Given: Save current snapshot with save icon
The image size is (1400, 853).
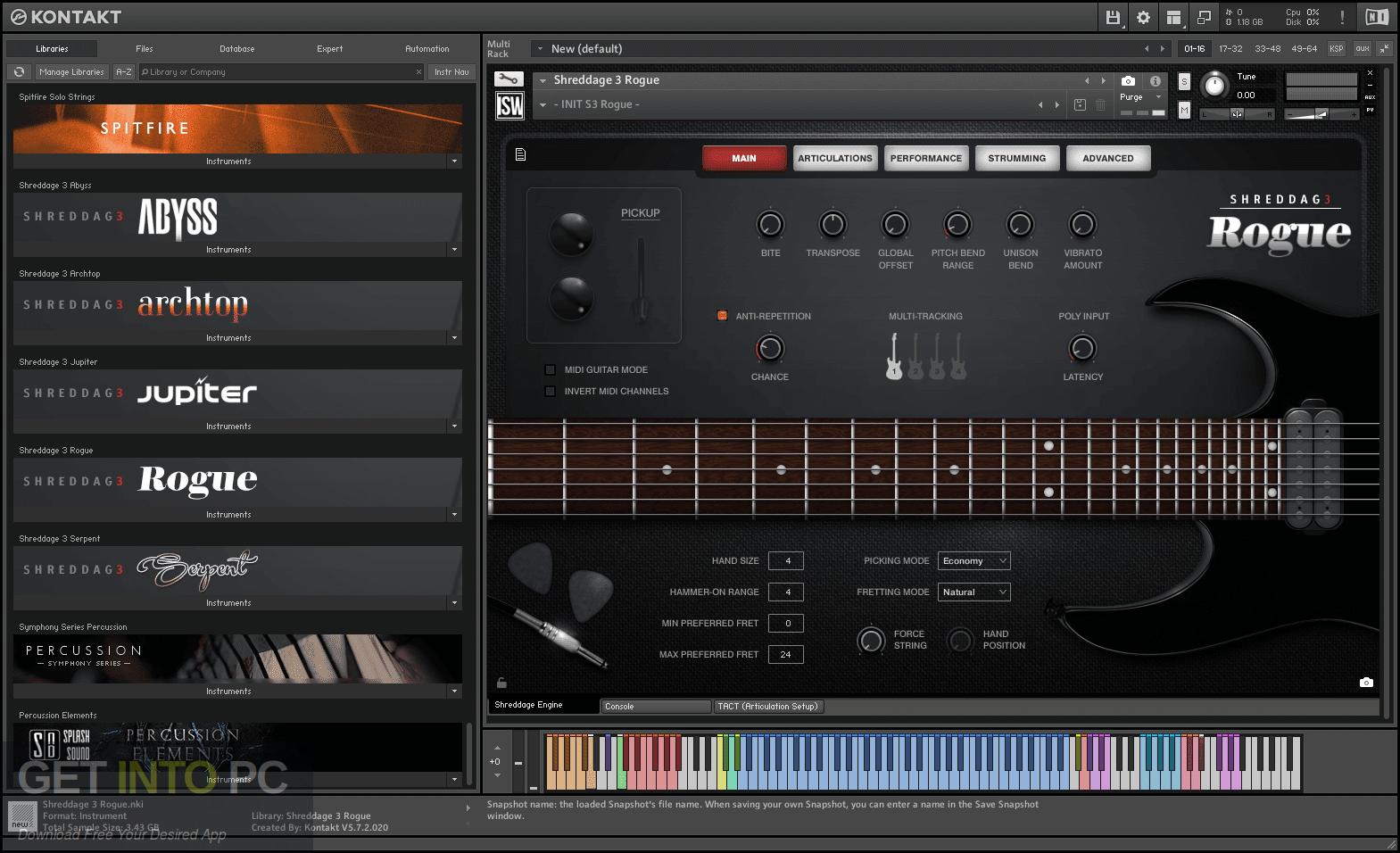Looking at the screenshot, I should click(x=1080, y=104).
